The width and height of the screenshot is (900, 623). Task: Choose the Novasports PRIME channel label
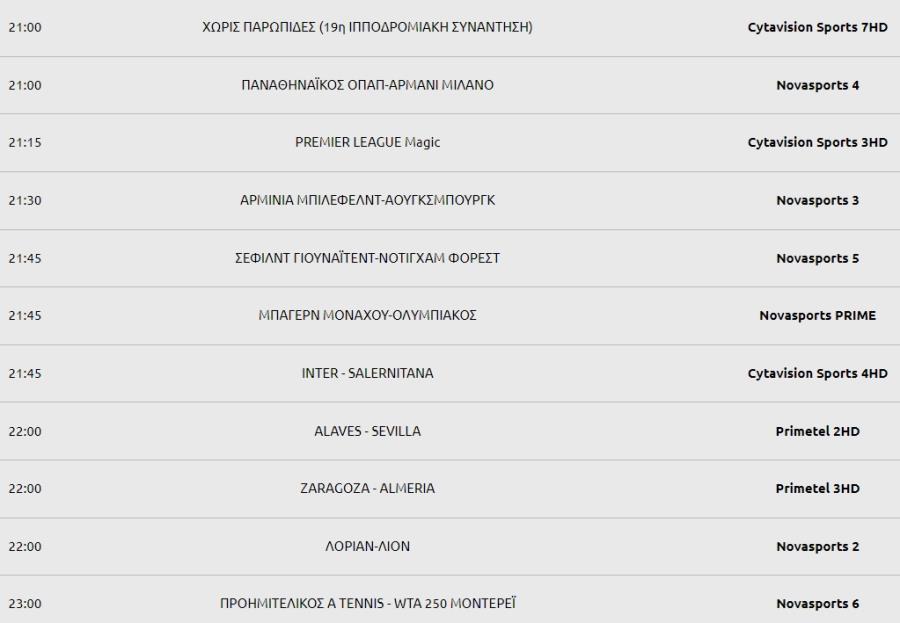tap(817, 315)
